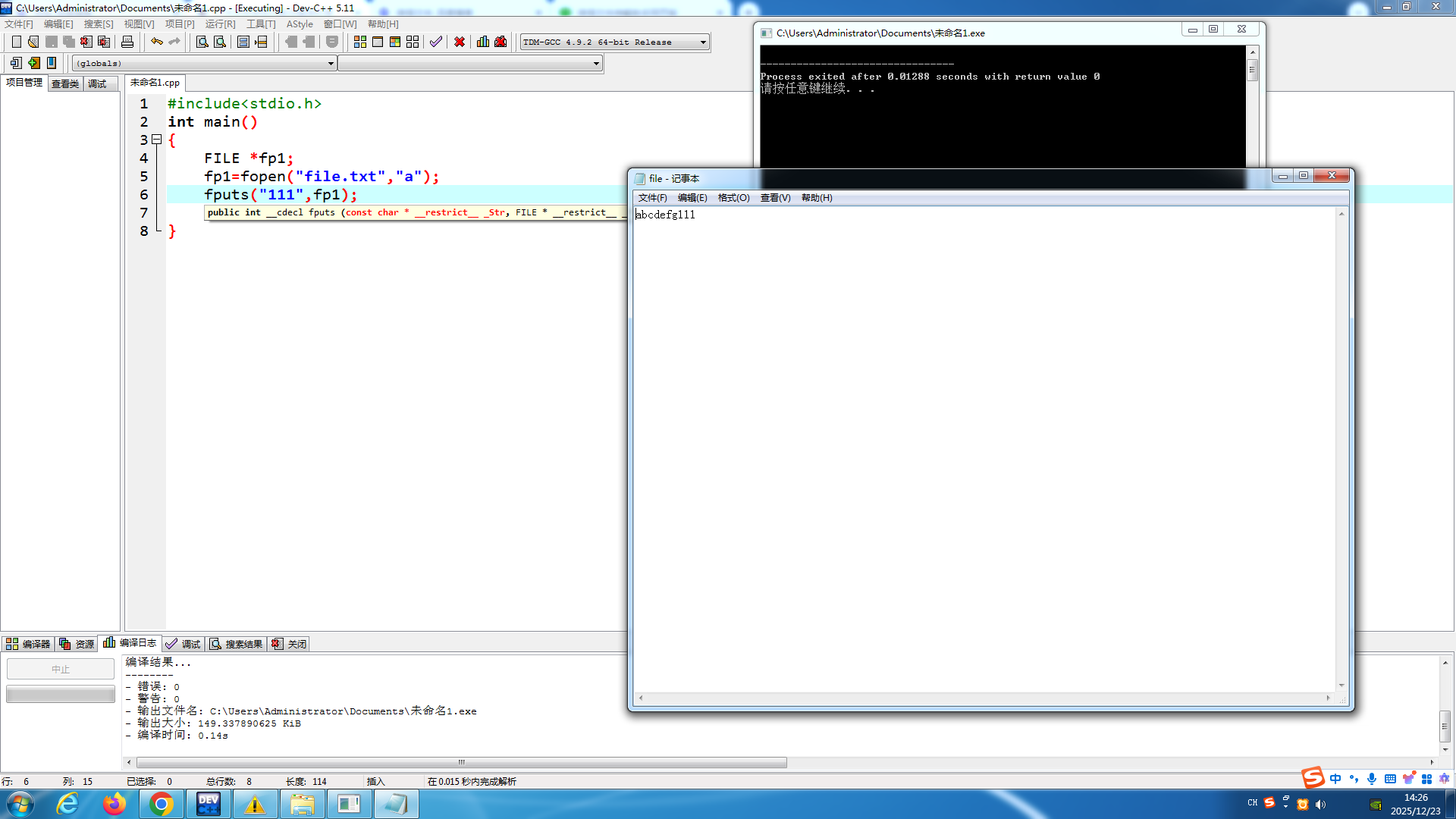Select the 搜索结果 bottom panel tab
Screen dimensions: 1456x819
point(237,644)
